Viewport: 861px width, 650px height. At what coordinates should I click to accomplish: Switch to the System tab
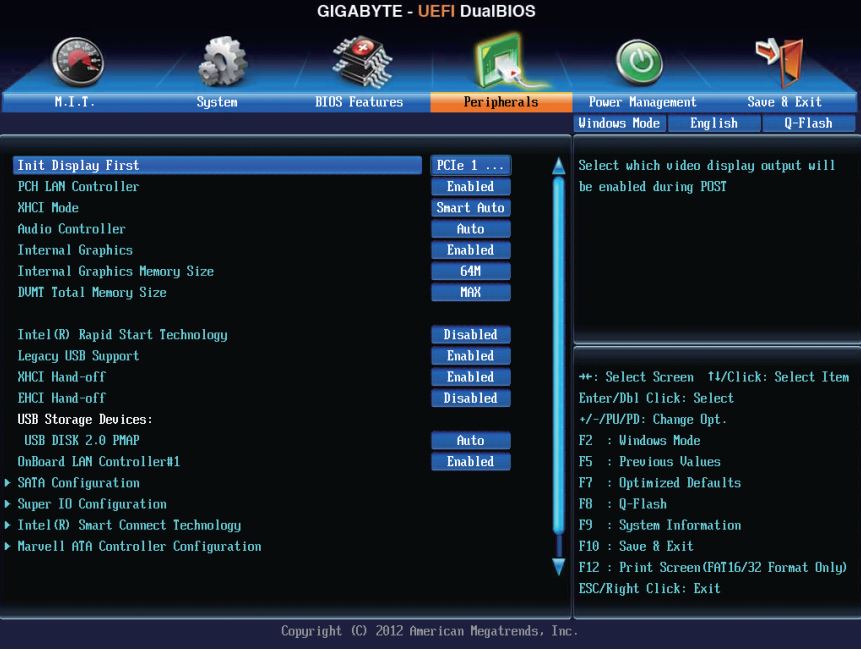point(217,102)
